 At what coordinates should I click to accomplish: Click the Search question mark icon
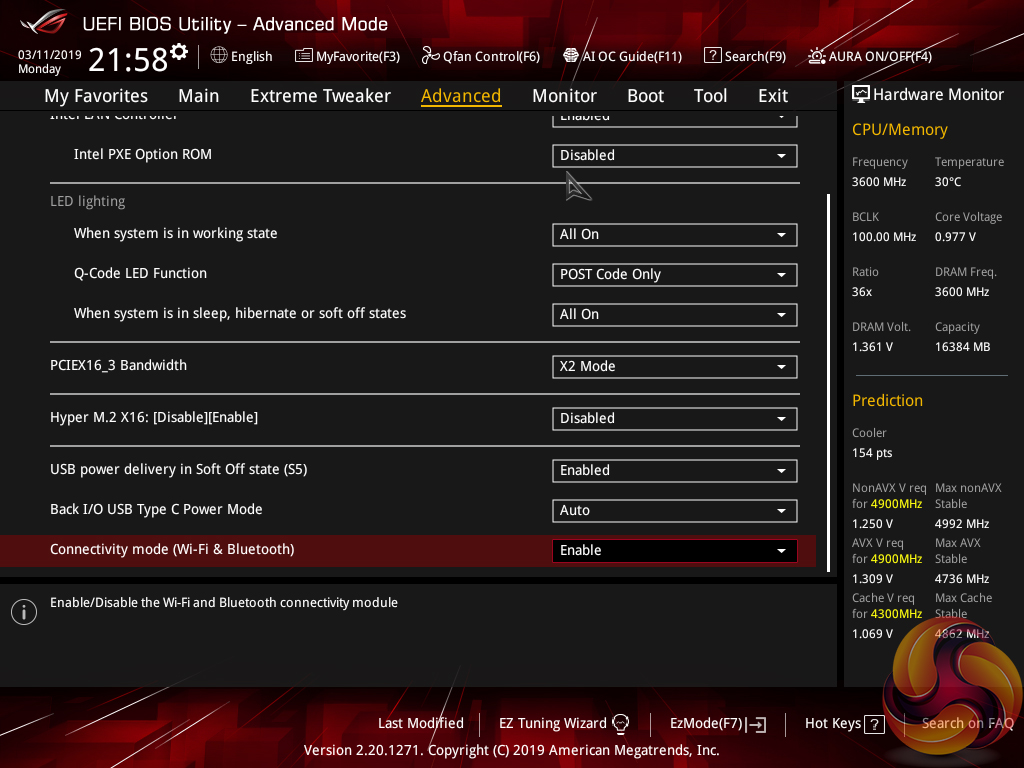click(712, 56)
